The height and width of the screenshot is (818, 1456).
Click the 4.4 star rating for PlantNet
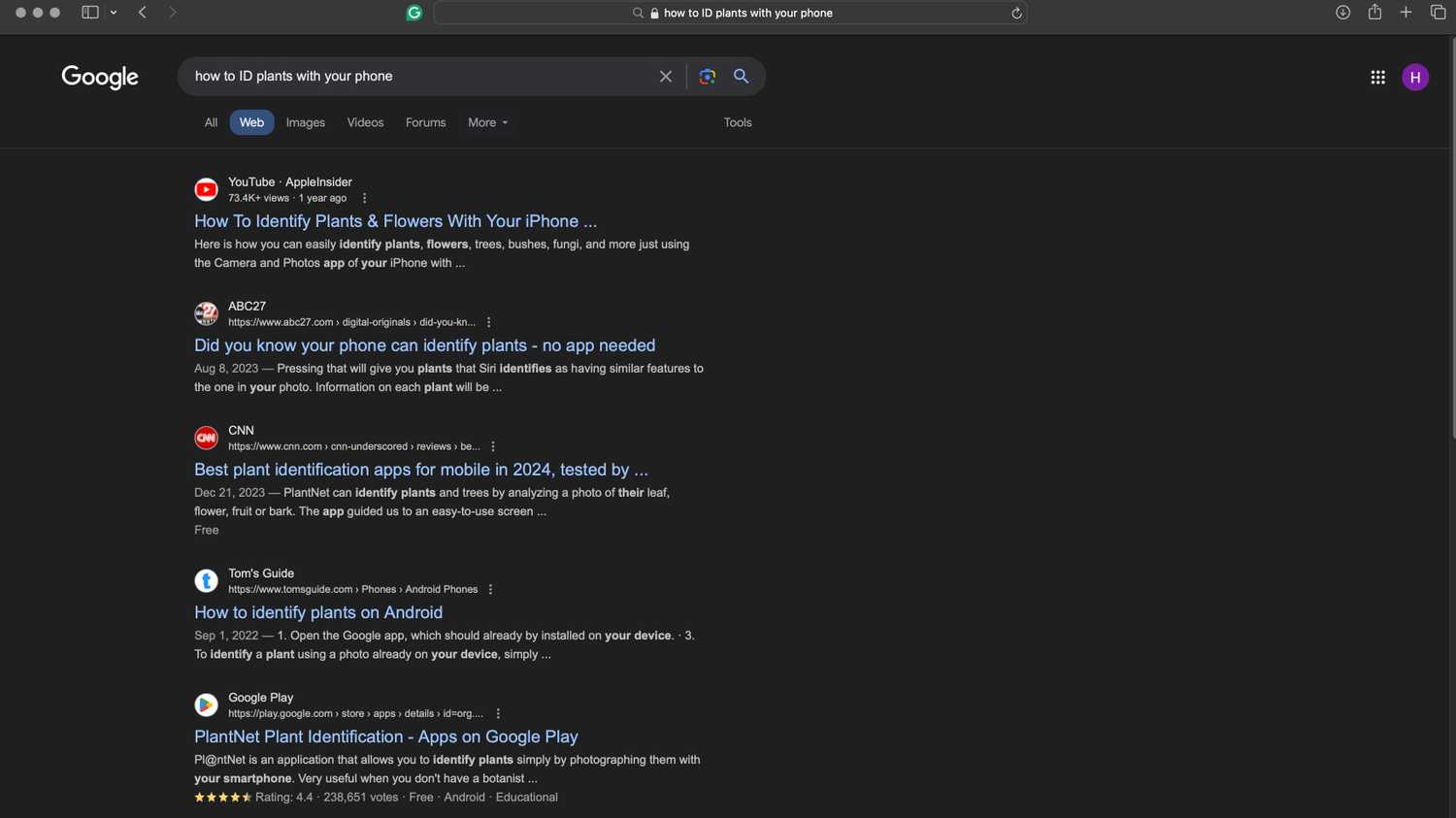click(x=222, y=797)
